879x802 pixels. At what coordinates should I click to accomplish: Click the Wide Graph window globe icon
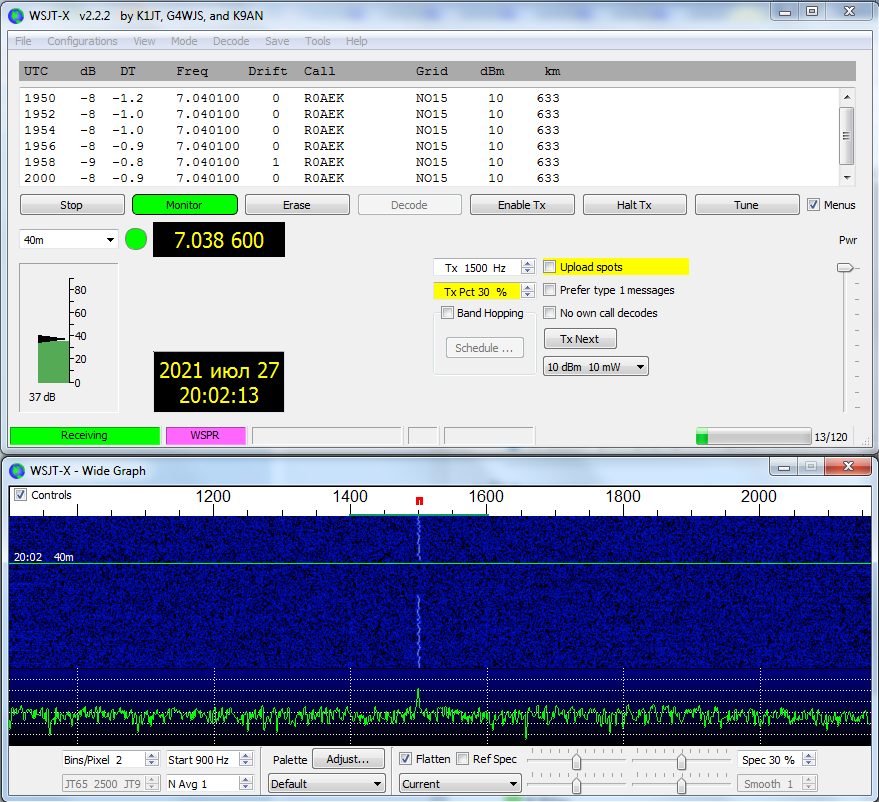click(x=17, y=471)
